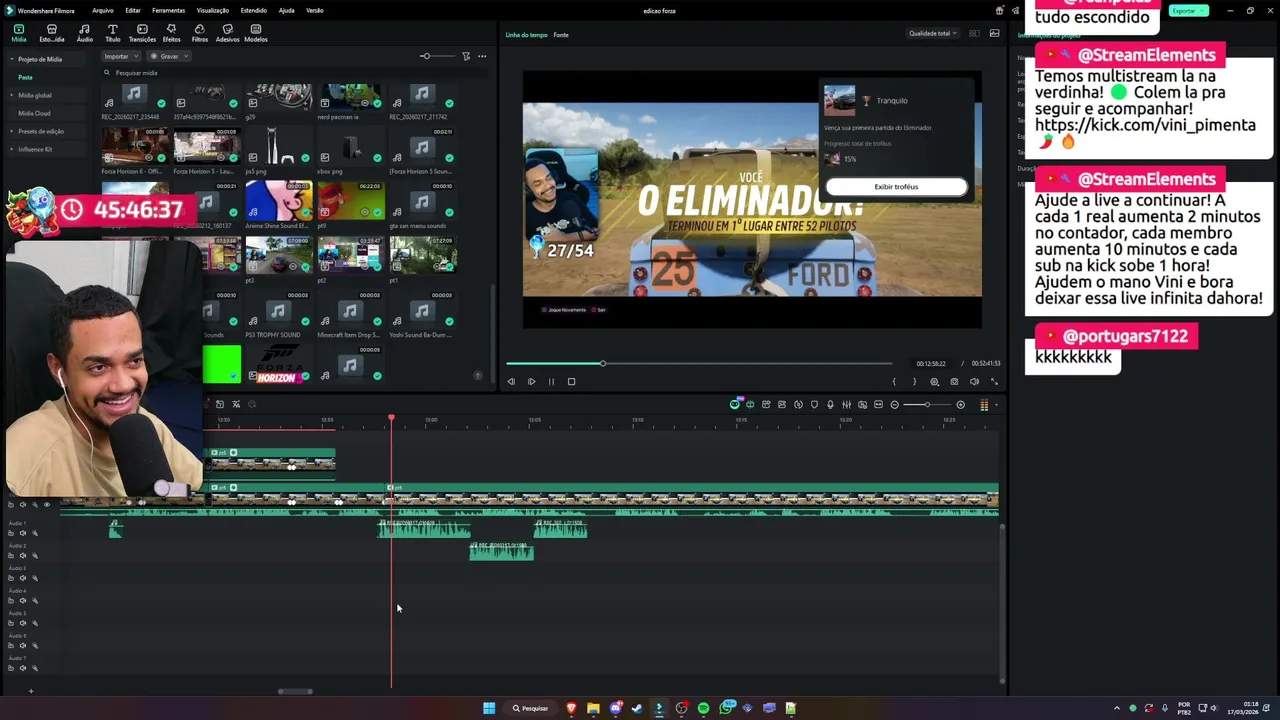
Task: Seek using the preview progress bar handle
Action: click(x=603, y=363)
